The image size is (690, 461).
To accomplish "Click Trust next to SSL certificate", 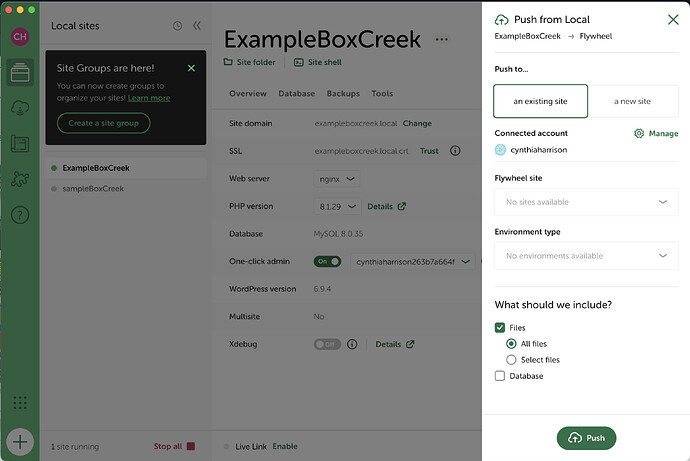I will (x=429, y=151).
